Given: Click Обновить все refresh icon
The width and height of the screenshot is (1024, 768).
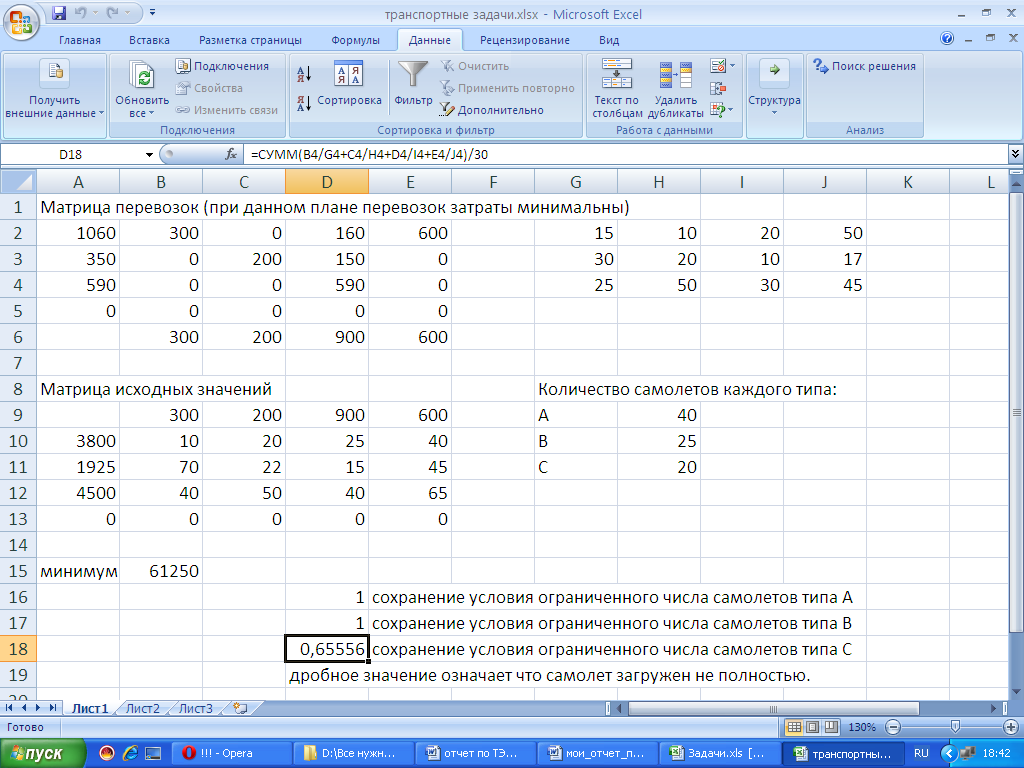Looking at the screenshot, I should click(x=142, y=76).
